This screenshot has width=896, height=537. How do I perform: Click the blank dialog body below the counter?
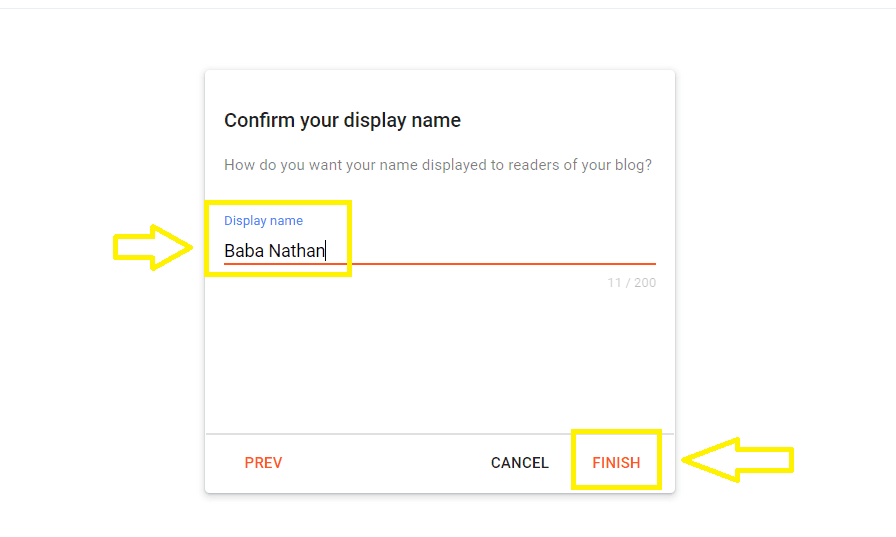click(x=440, y=360)
